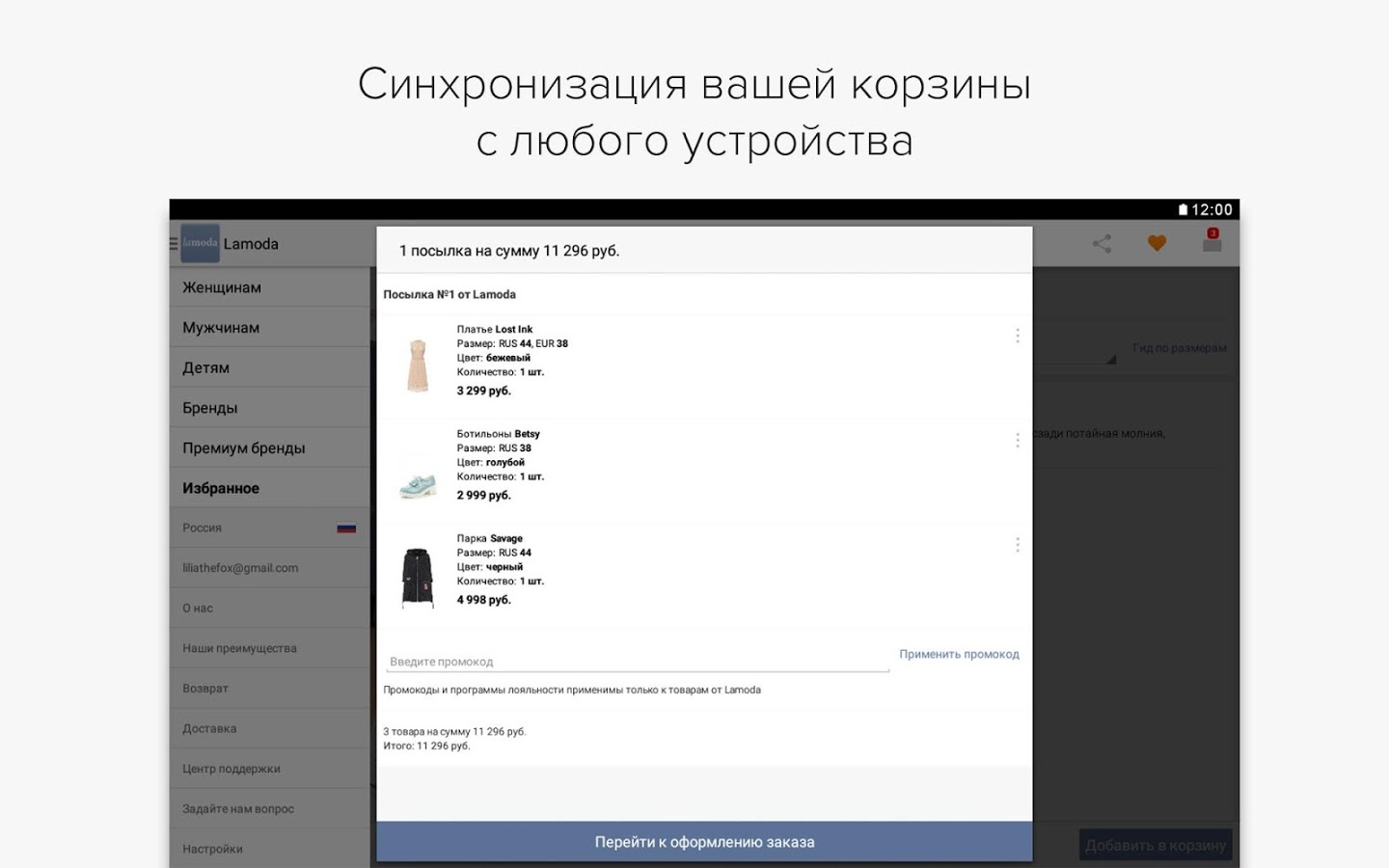Select Мужчинам category
This screenshot has height=868, width=1389.
[270, 328]
